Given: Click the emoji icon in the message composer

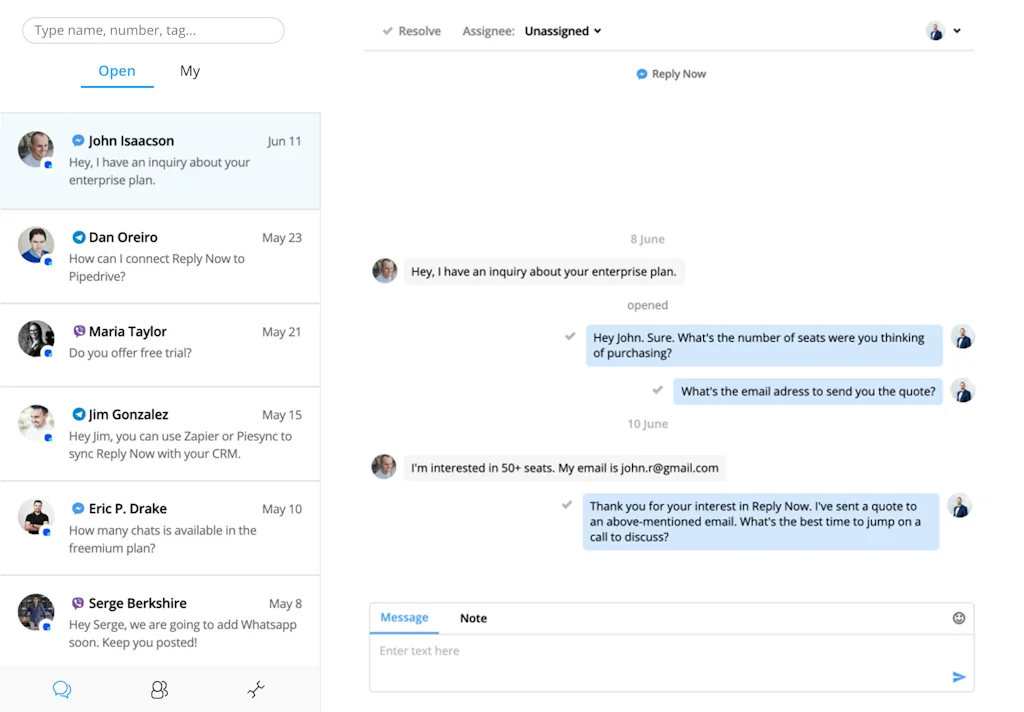Looking at the screenshot, I should [x=958, y=618].
